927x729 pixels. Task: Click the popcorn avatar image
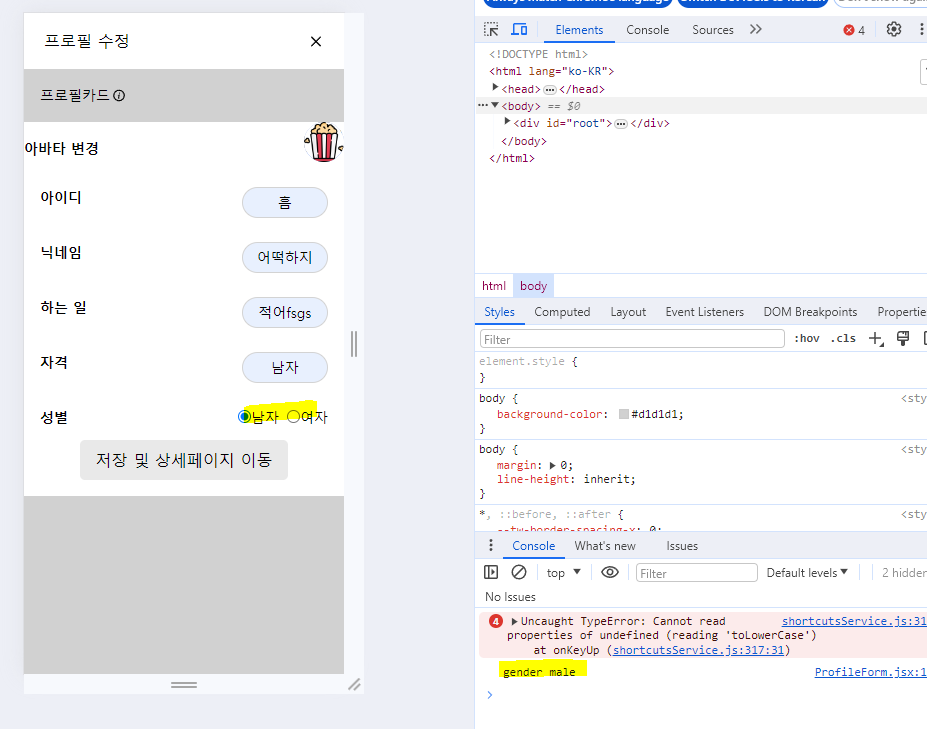pyautogui.click(x=323, y=142)
